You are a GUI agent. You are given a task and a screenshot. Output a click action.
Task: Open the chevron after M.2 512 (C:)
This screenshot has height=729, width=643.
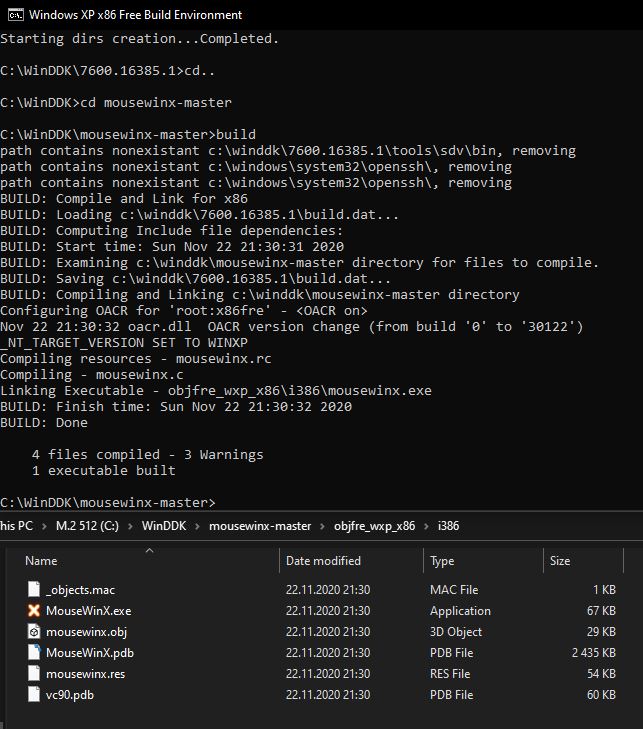[x=130, y=526]
